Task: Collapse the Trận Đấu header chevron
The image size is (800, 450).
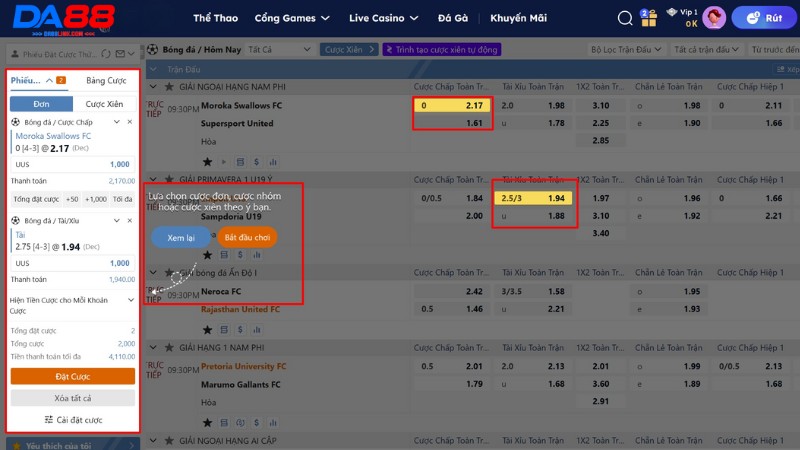Action: pyautogui.click(x=153, y=69)
